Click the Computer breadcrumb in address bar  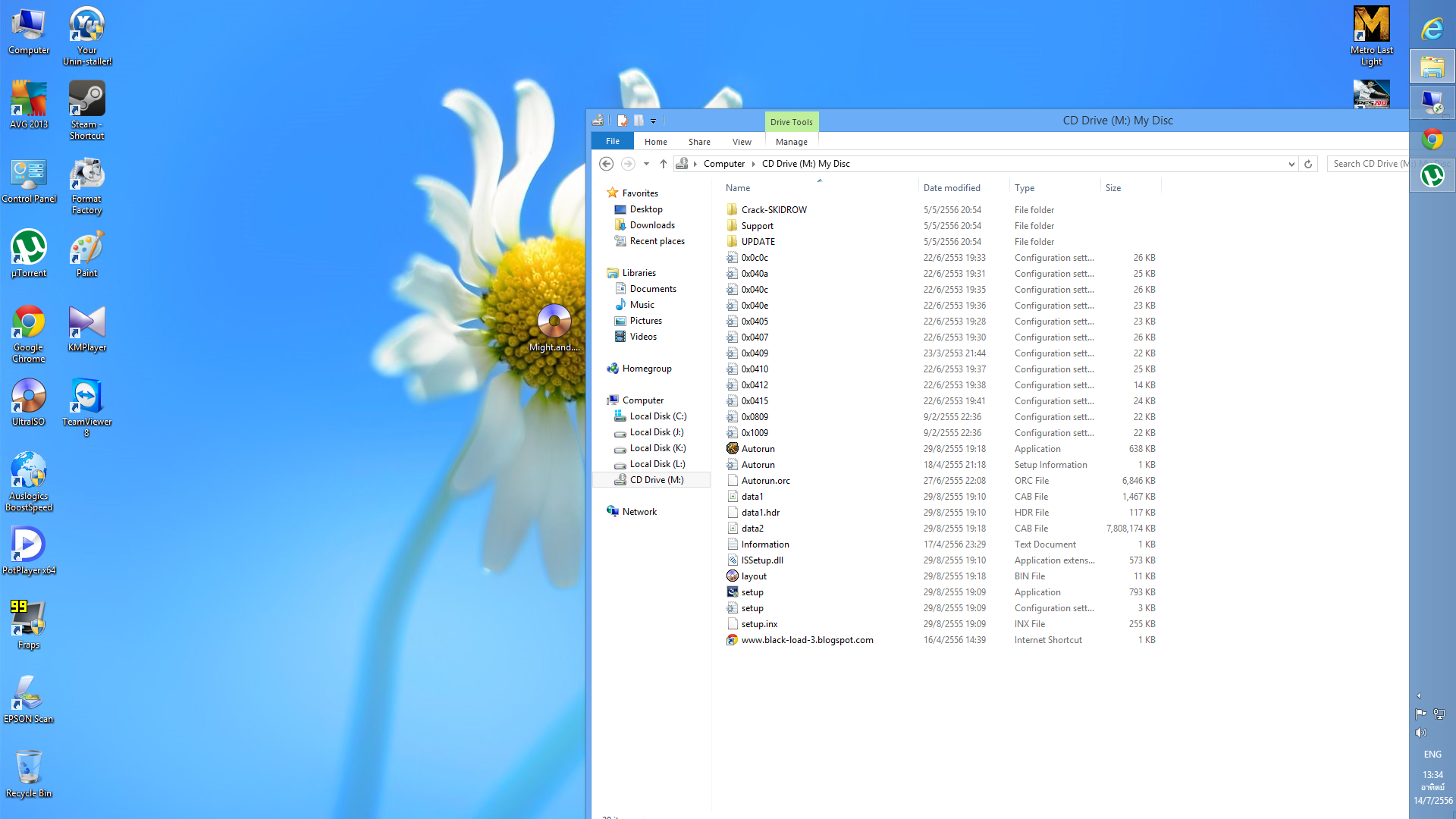tap(723, 164)
